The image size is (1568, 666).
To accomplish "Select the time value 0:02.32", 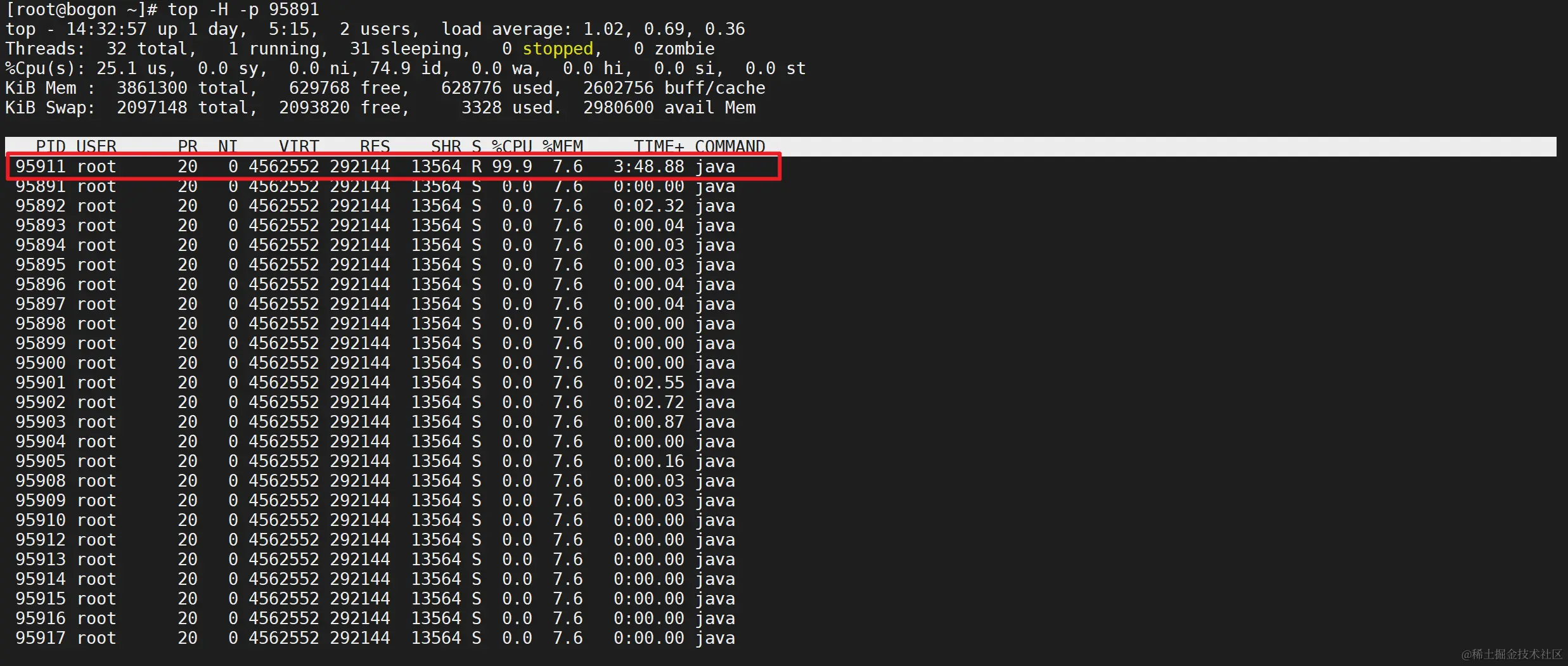I will pos(649,206).
